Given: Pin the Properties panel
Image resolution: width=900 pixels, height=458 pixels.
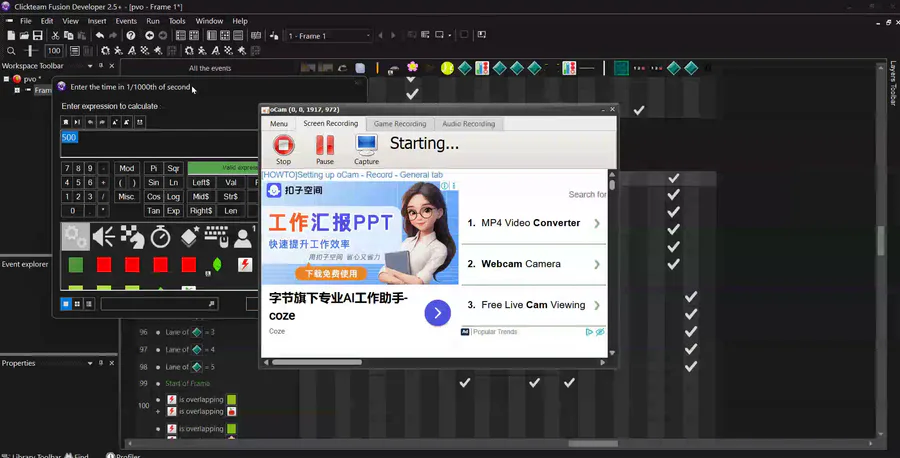Looking at the screenshot, I should pyautogui.click(x=101, y=363).
